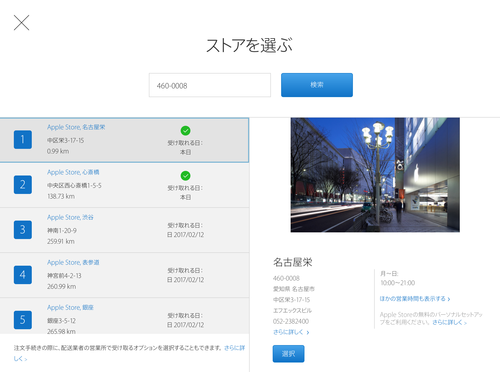
Task: Click pickup date 日 2017/02/12 for 渋谷
Action: (185, 235)
